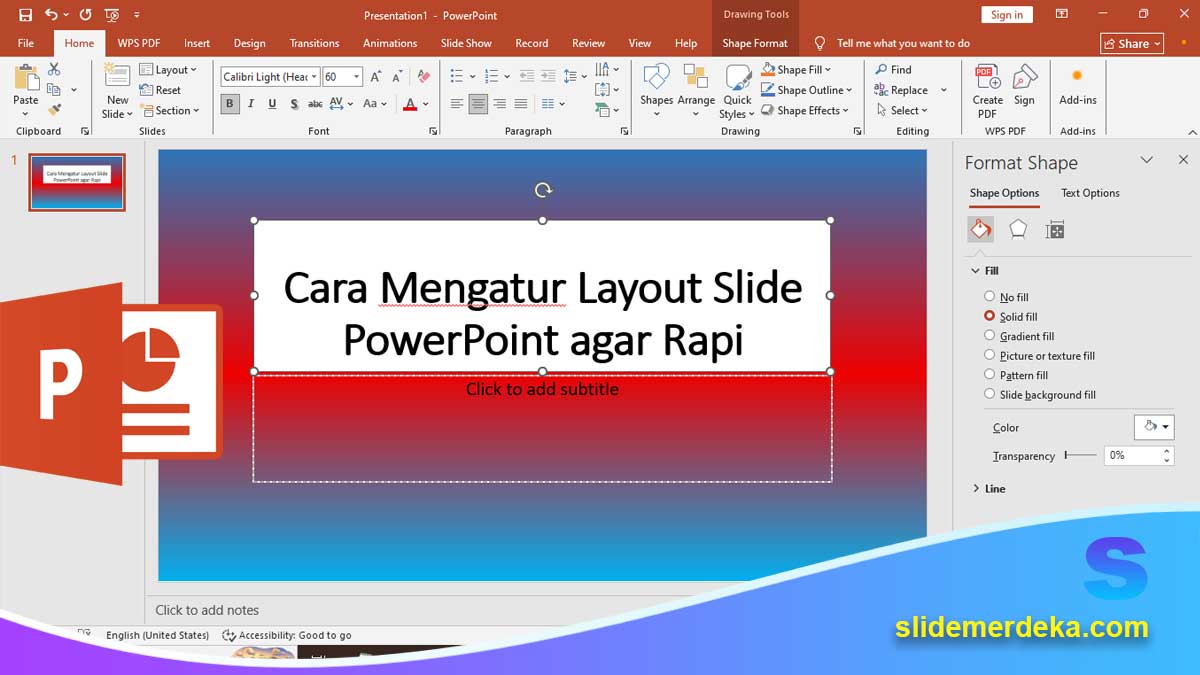Viewport: 1200px width, 675px height.
Task: Open the Shape Outline dropdown
Action: coord(806,90)
